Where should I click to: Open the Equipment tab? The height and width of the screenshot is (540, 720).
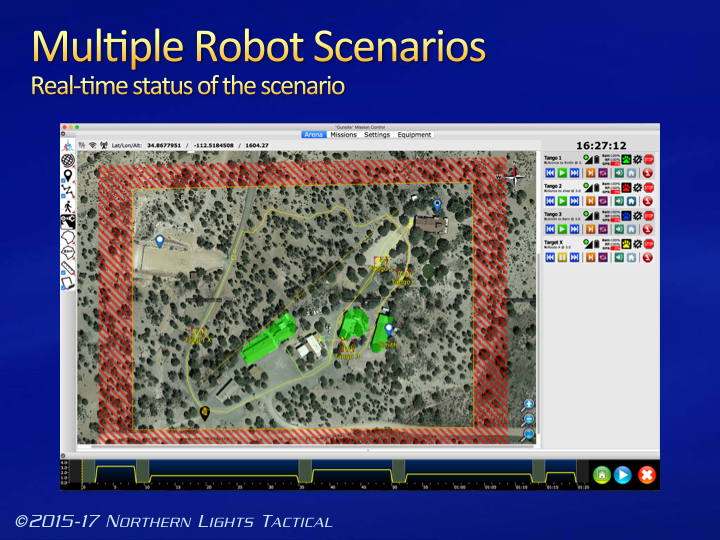click(x=414, y=134)
